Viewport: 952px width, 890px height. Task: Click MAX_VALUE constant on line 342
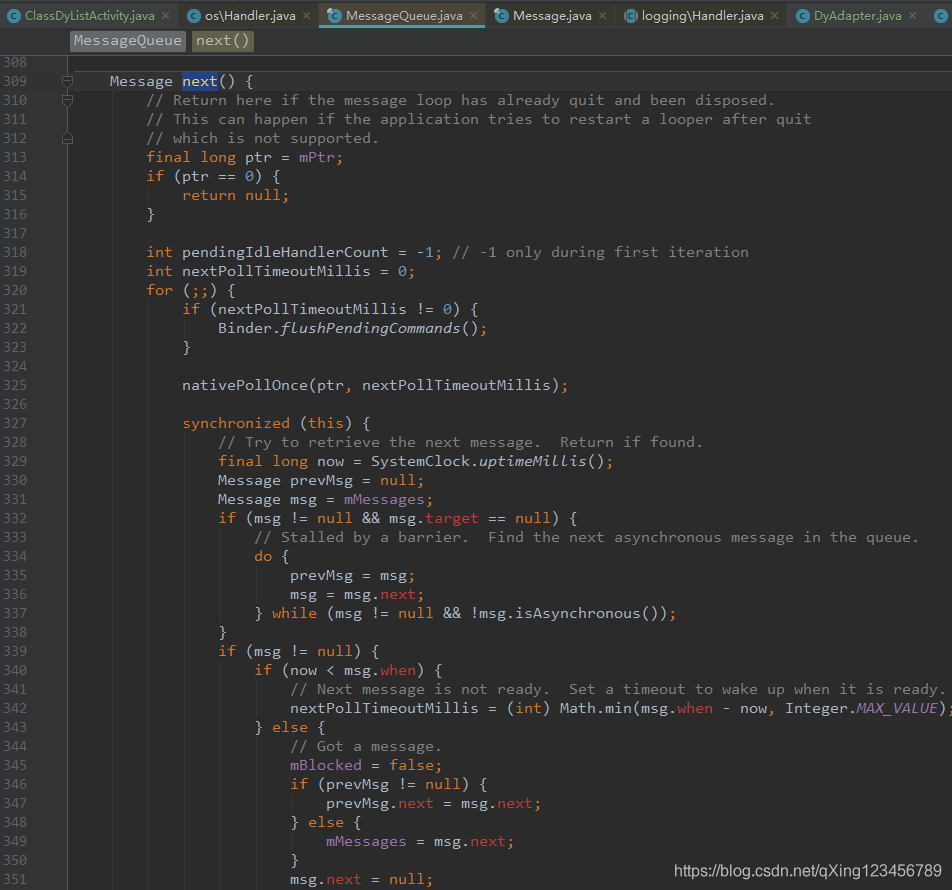897,708
